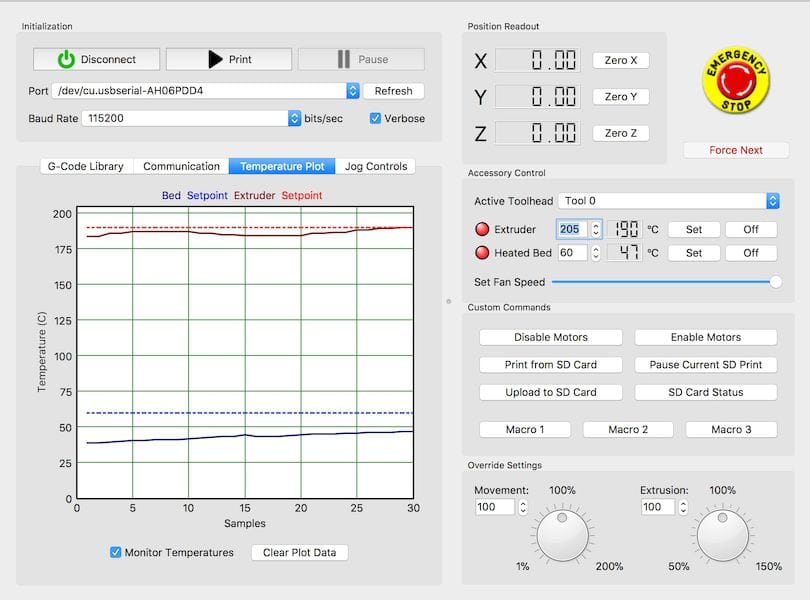Uncheck Monitor Temperatures
The width and height of the screenshot is (810, 600).
115,552
